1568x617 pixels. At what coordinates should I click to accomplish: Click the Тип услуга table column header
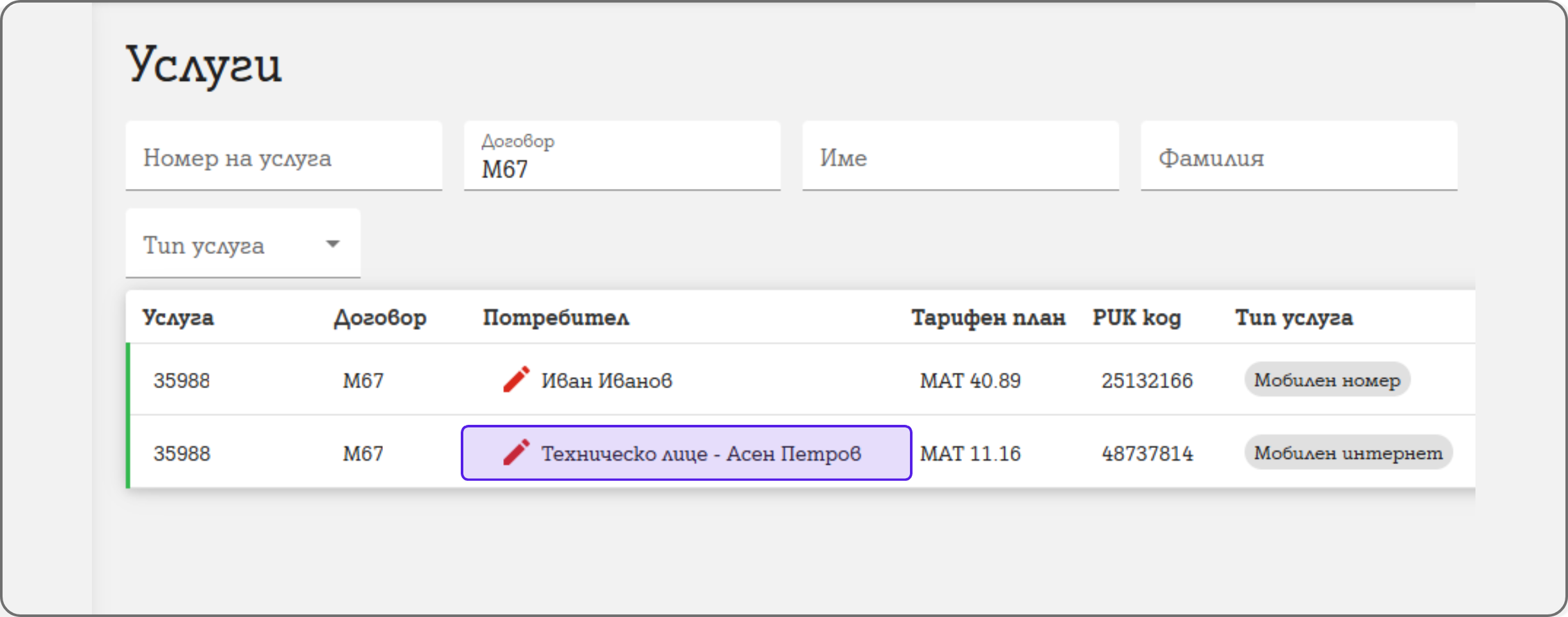click(1294, 317)
